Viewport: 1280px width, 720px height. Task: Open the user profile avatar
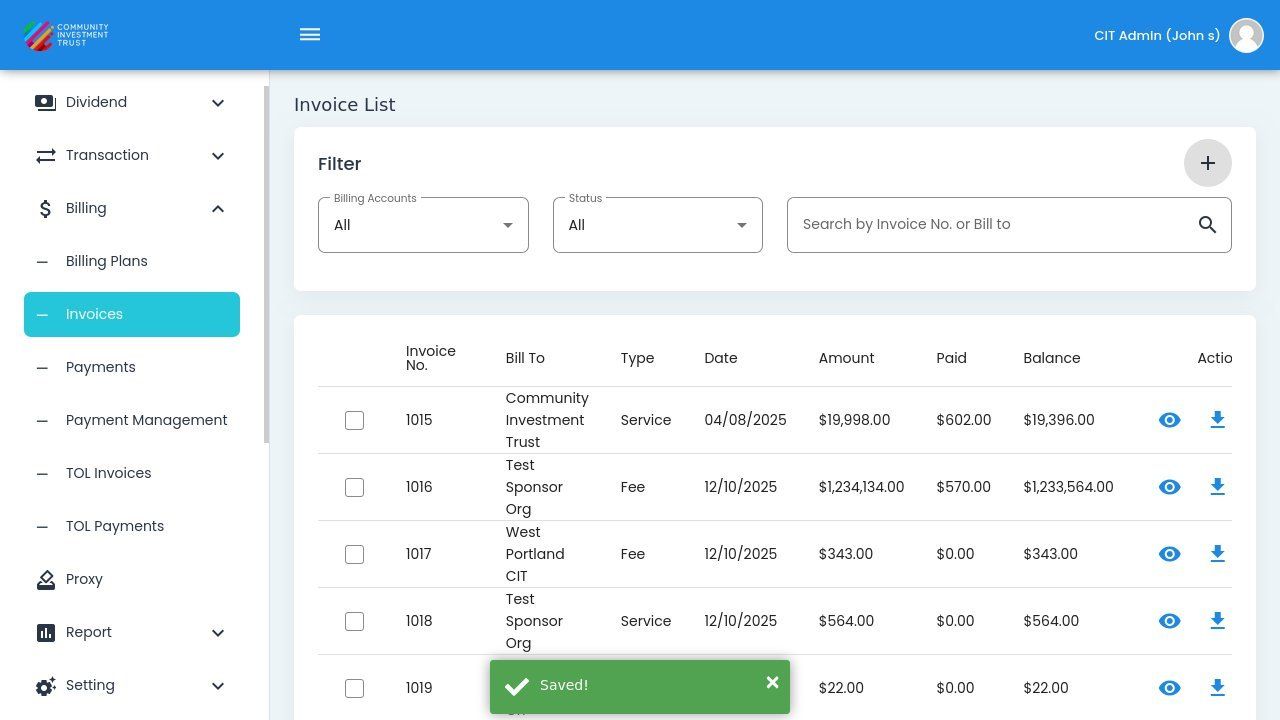pos(1246,35)
